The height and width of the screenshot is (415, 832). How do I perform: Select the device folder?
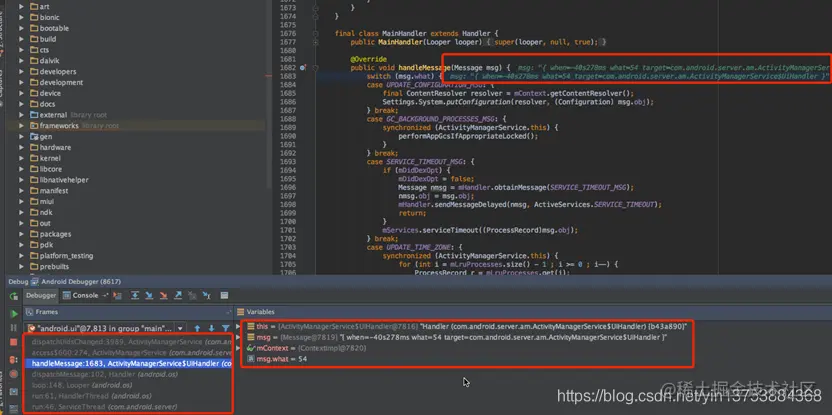click(45, 93)
